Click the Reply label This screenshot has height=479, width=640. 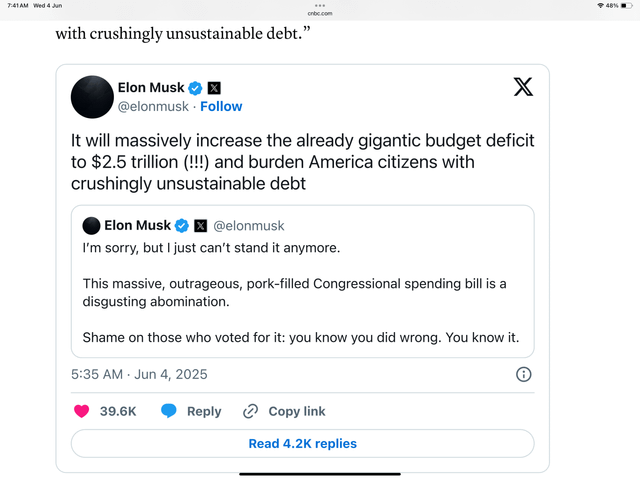tap(204, 411)
